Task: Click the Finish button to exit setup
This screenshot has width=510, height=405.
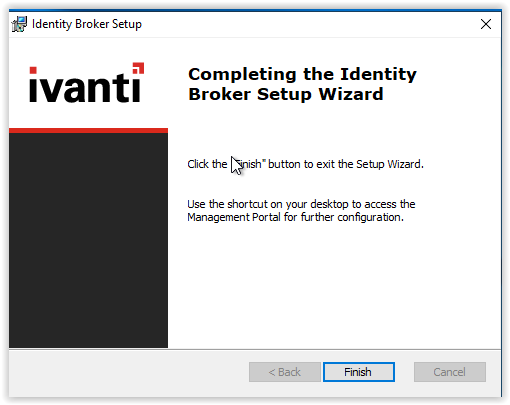Action: [359, 372]
